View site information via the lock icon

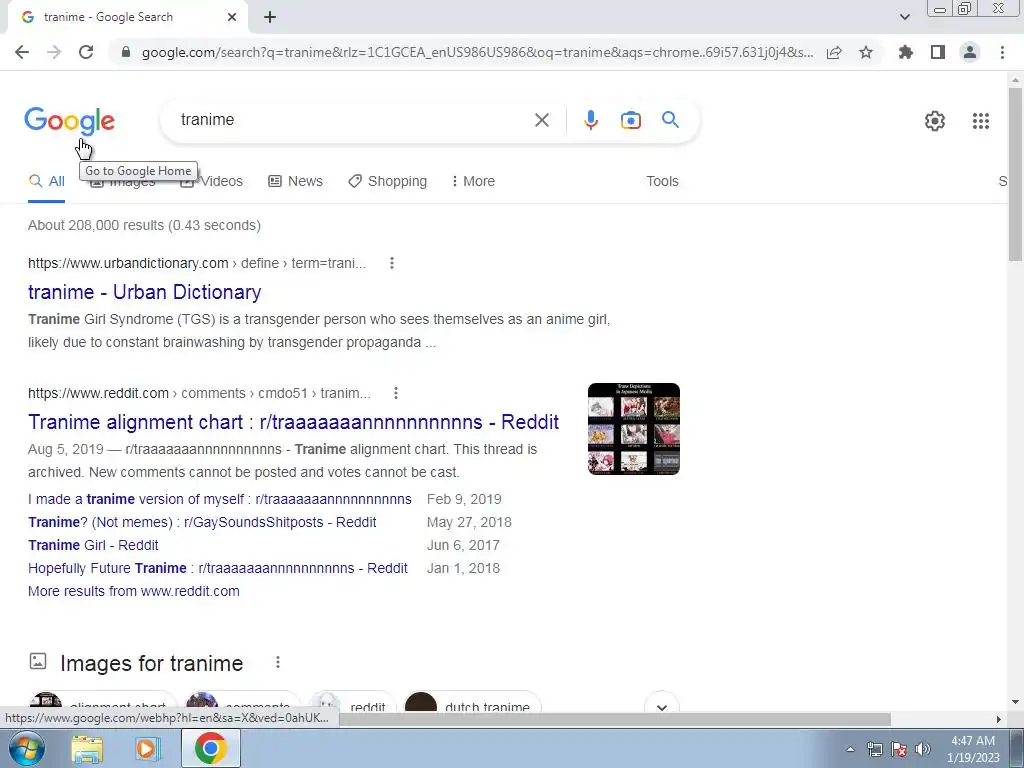click(x=126, y=52)
